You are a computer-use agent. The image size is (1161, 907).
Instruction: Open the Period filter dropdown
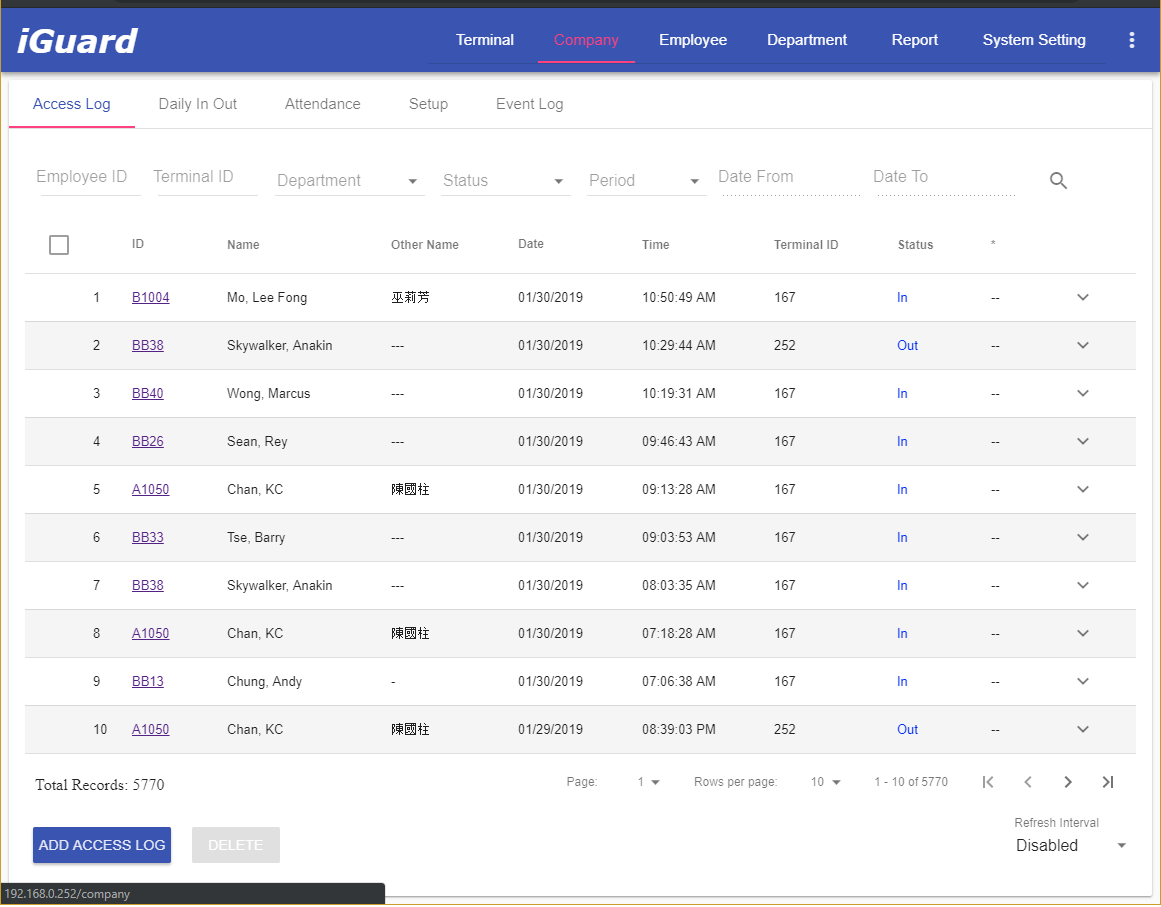[646, 181]
